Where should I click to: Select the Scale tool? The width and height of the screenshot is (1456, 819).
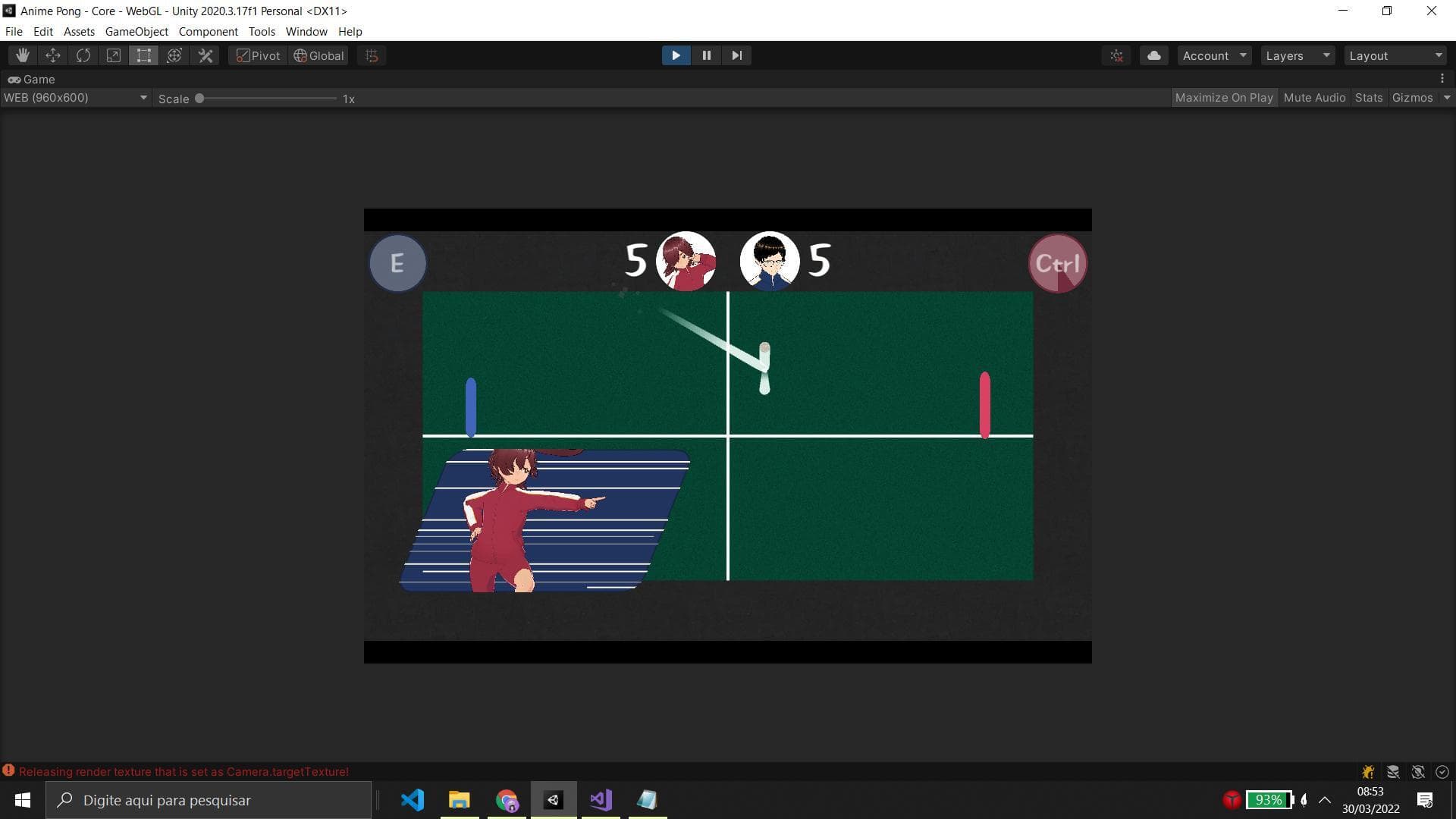(x=114, y=55)
